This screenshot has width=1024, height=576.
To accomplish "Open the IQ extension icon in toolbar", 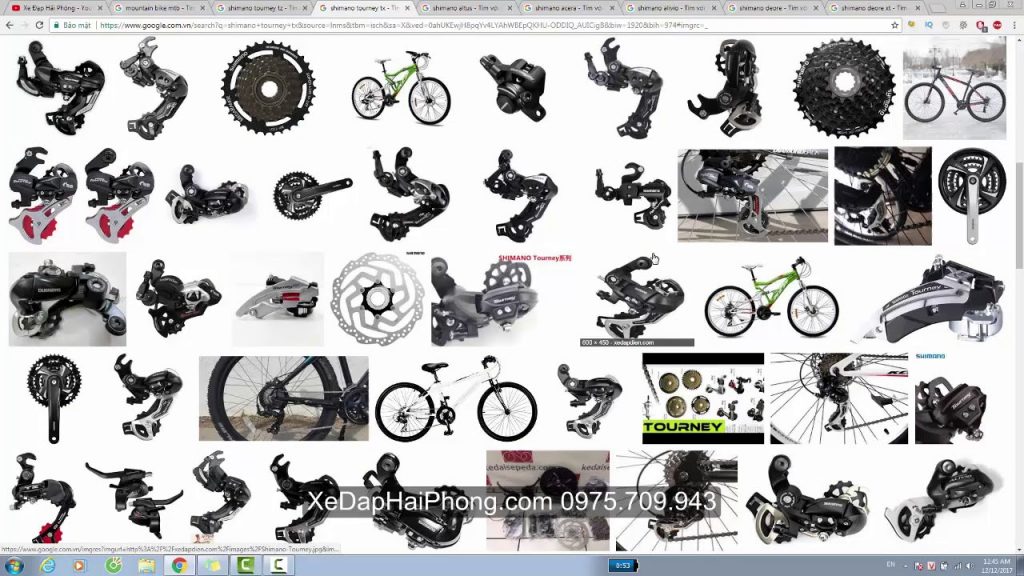I will 929,25.
